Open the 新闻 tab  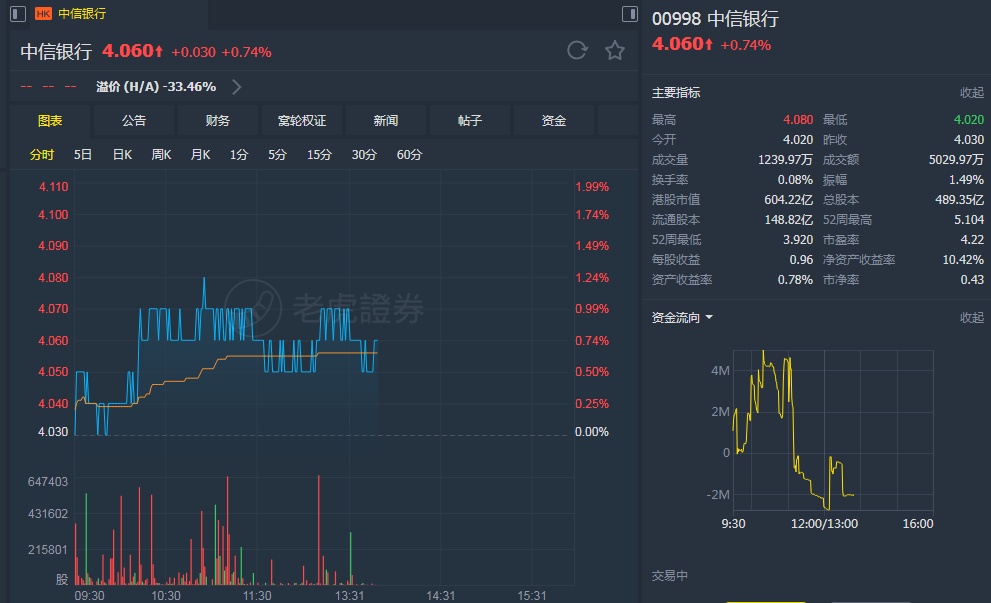pos(386,121)
